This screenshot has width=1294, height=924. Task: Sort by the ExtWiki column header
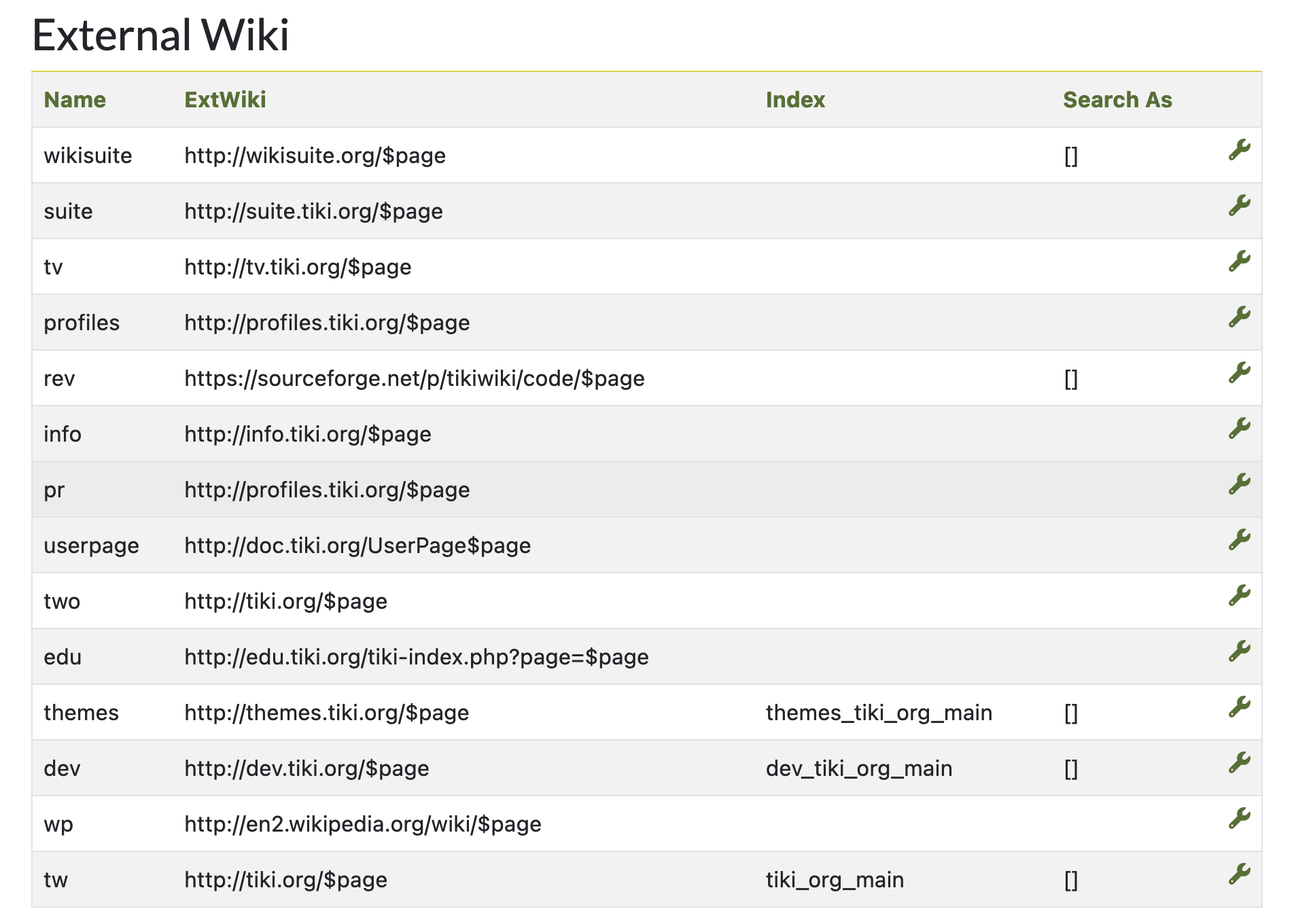pyautogui.click(x=225, y=100)
